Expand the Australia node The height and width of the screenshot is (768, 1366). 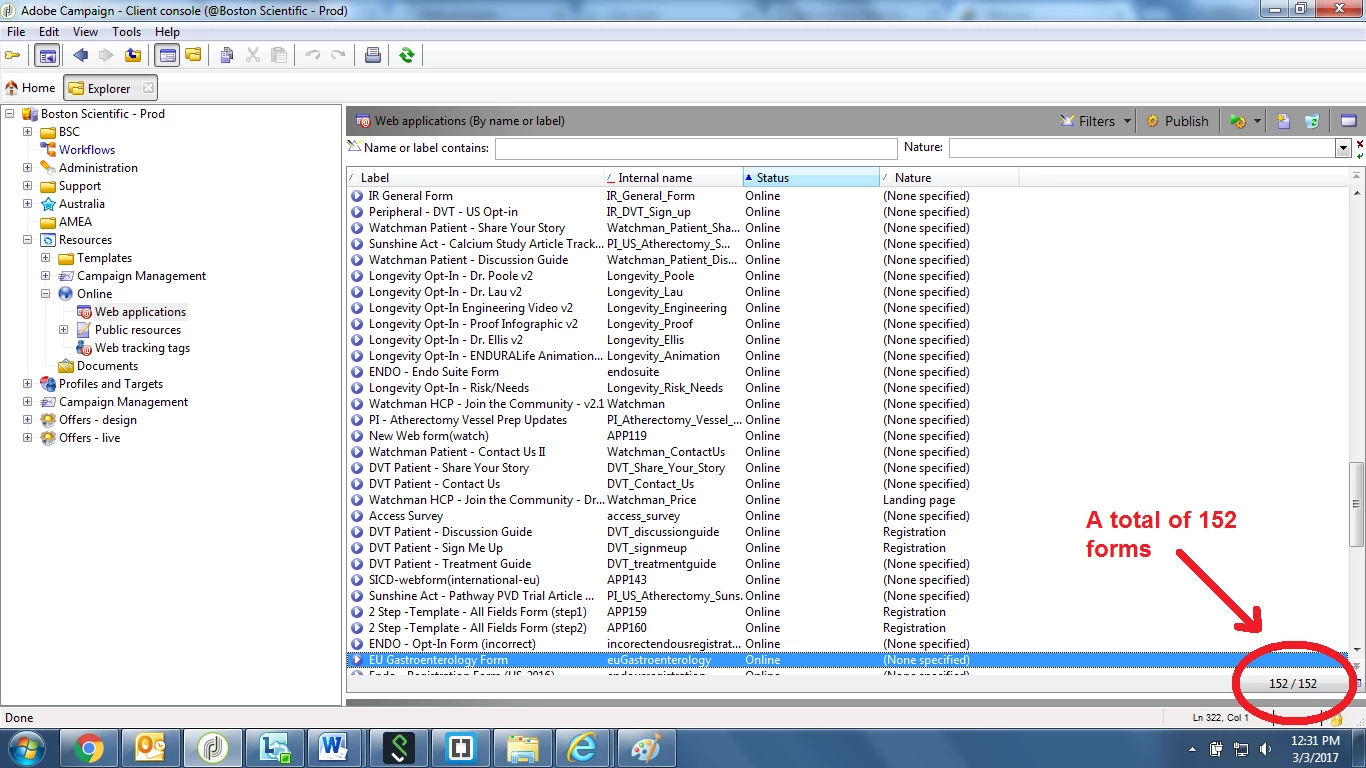(27, 204)
